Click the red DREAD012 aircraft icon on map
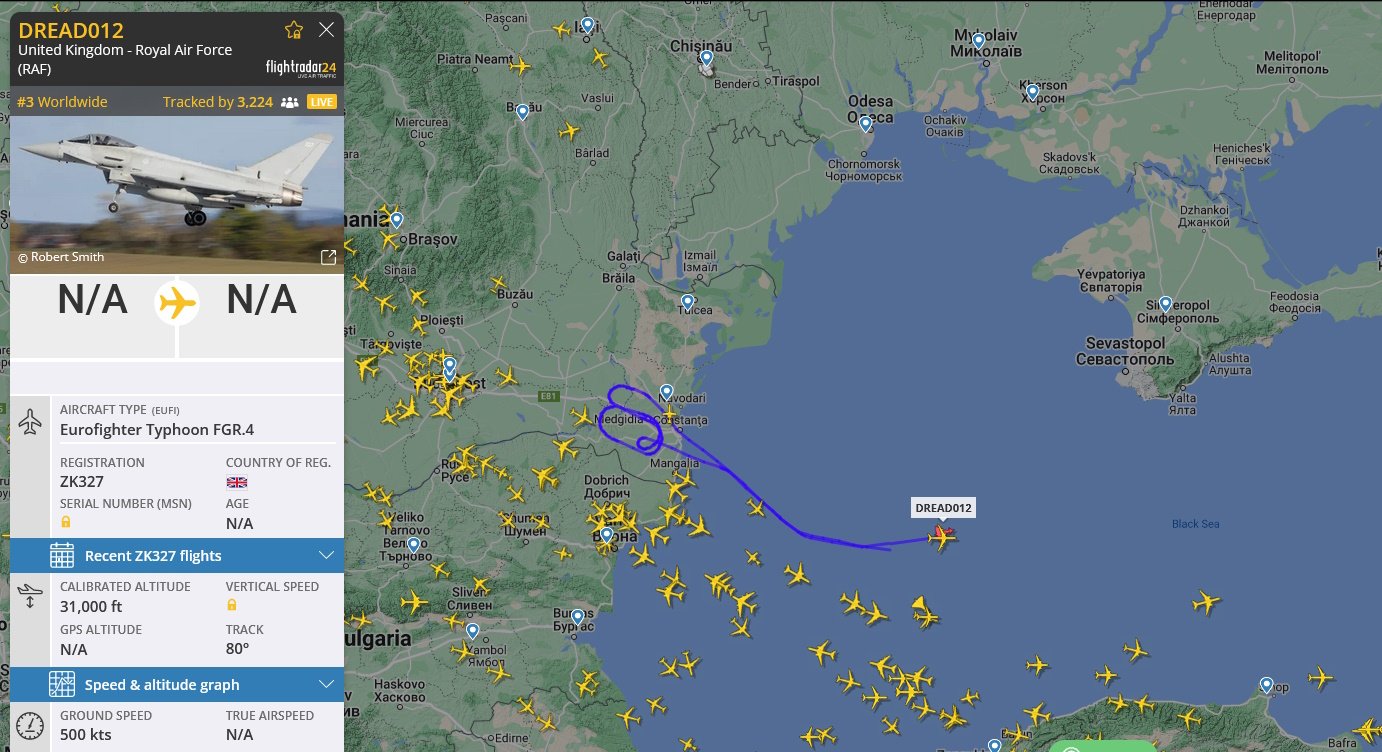The image size is (1382, 752). [941, 537]
